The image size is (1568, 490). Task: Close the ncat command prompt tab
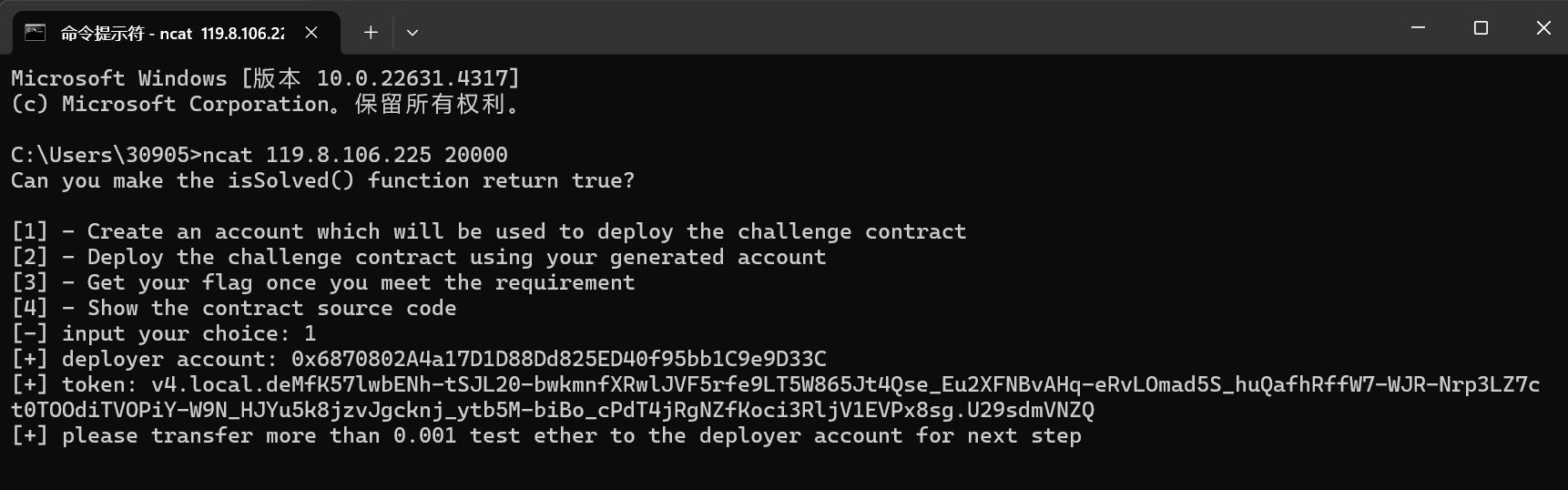click(311, 33)
